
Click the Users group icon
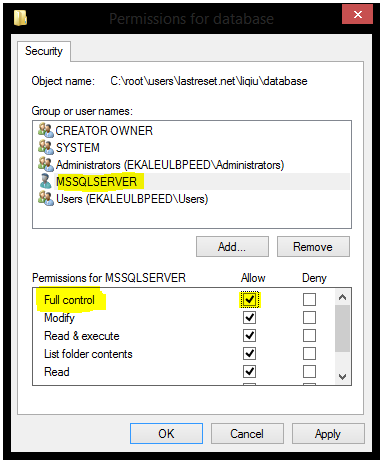tap(45, 199)
